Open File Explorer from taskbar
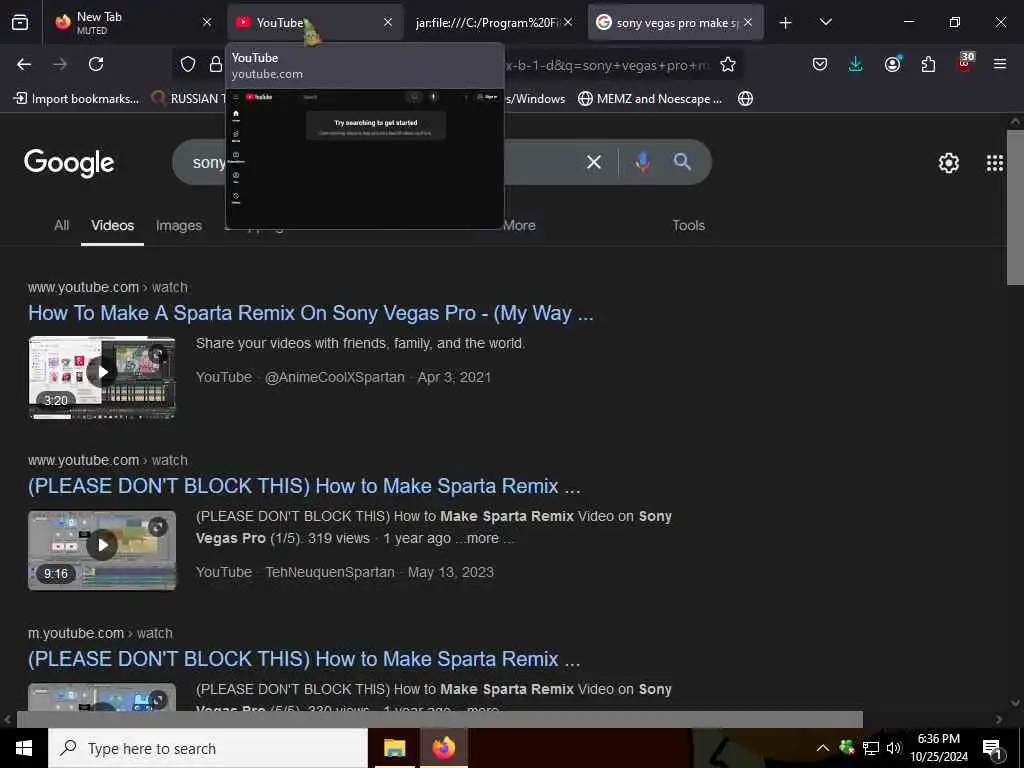 [x=394, y=748]
